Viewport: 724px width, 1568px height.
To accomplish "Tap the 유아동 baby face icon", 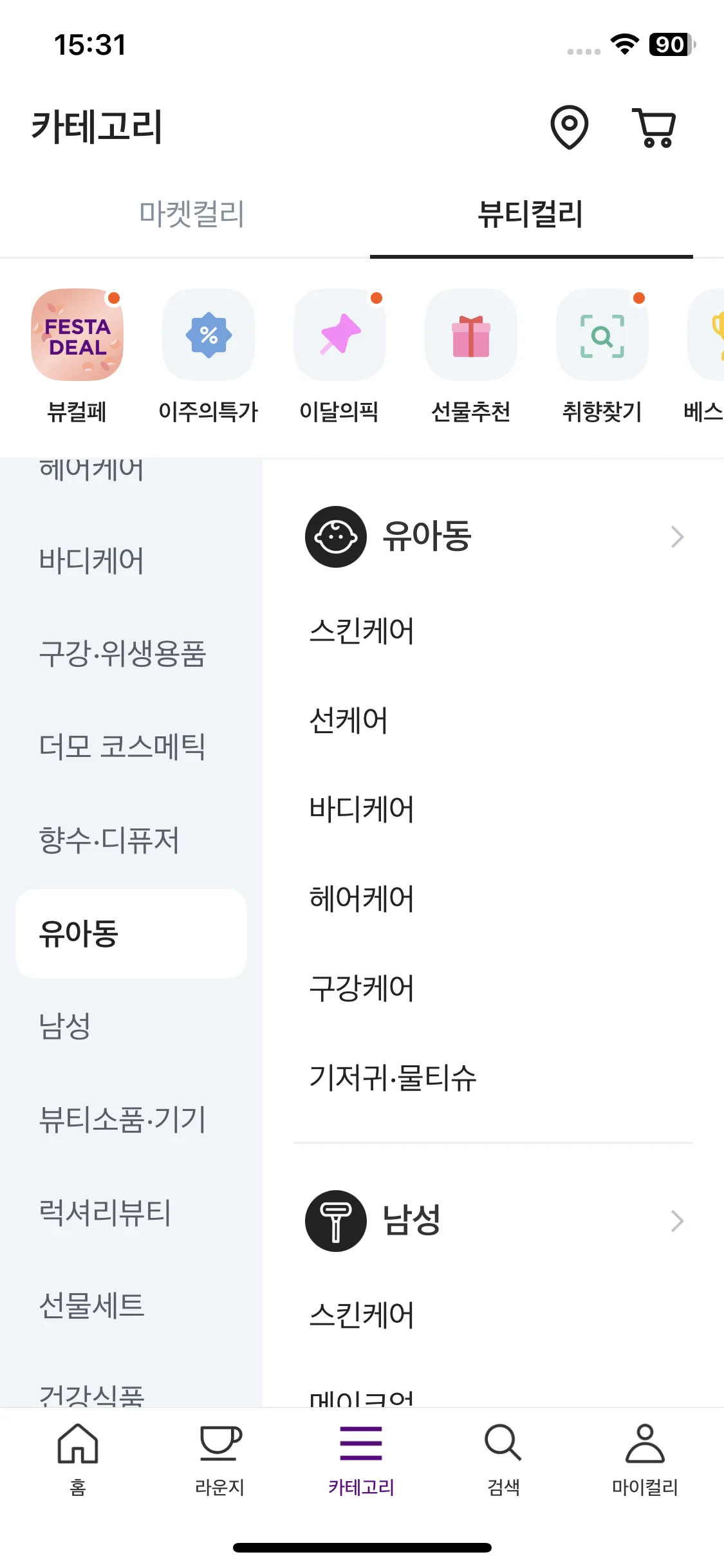I will pyautogui.click(x=336, y=537).
